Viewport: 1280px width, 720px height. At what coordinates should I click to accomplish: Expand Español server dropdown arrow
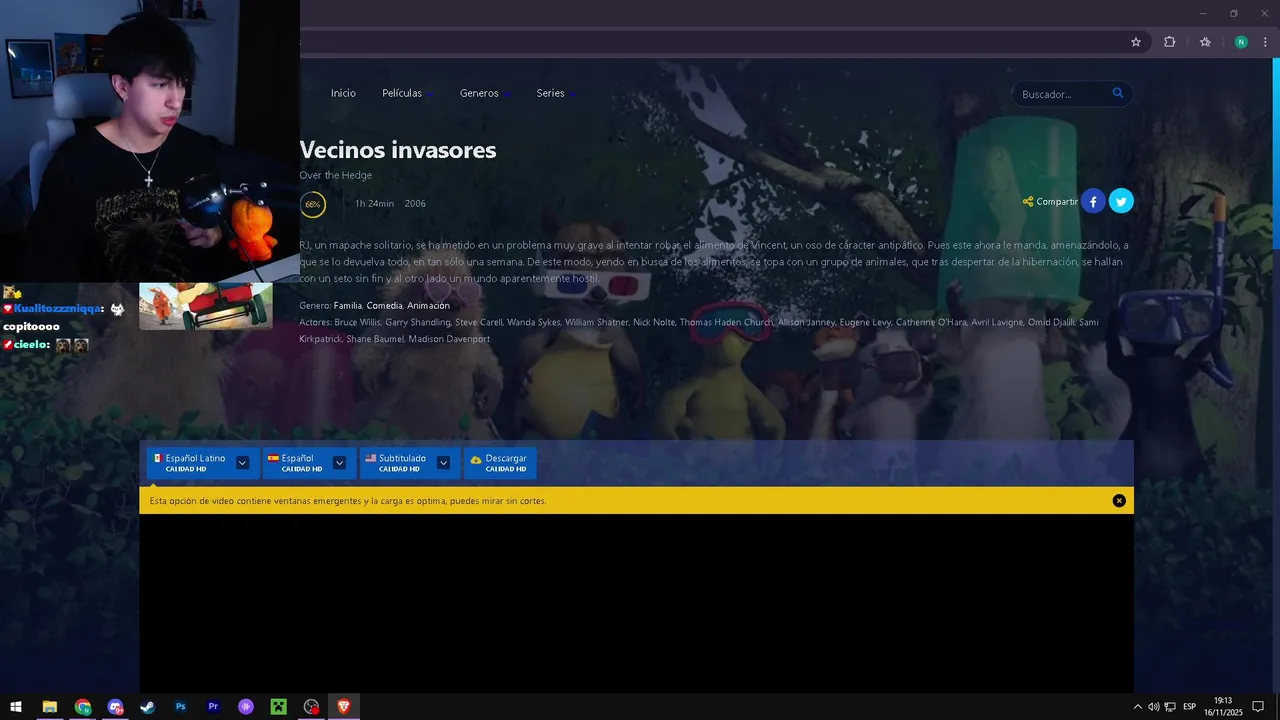(339, 463)
